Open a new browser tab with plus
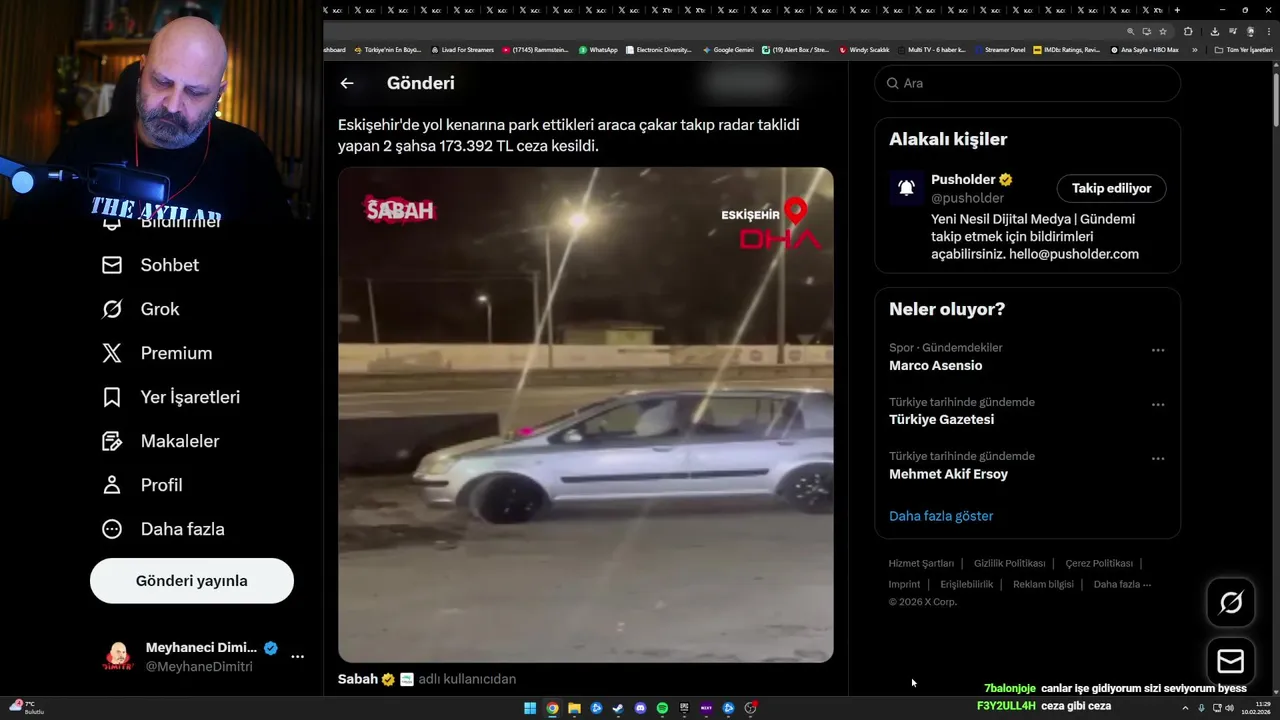 click(1176, 10)
